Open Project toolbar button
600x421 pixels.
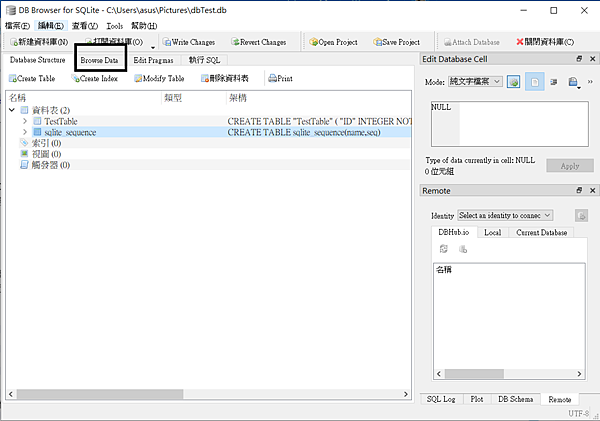point(333,42)
